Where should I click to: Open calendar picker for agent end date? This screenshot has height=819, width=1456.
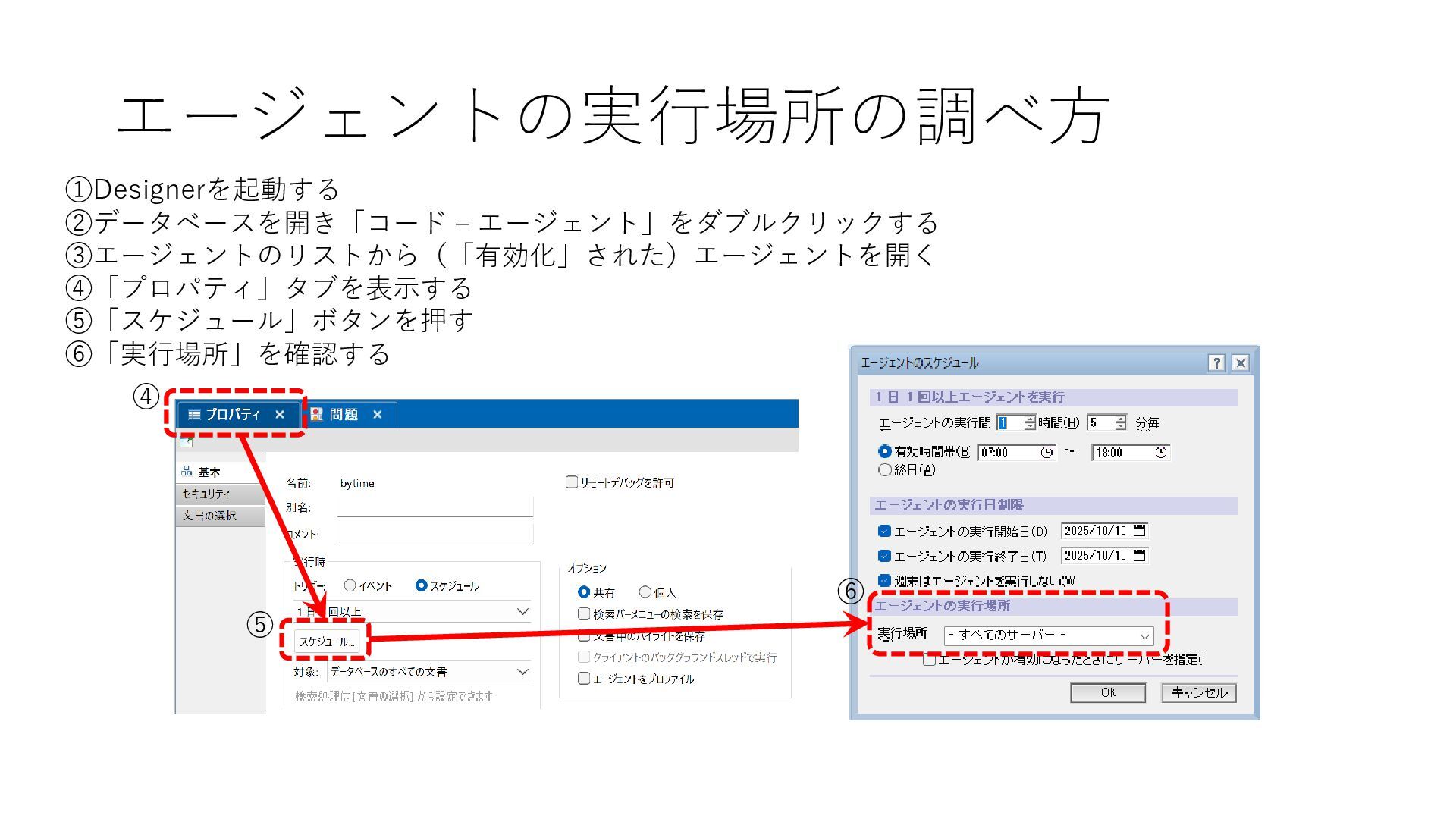tap(1139, 555)
